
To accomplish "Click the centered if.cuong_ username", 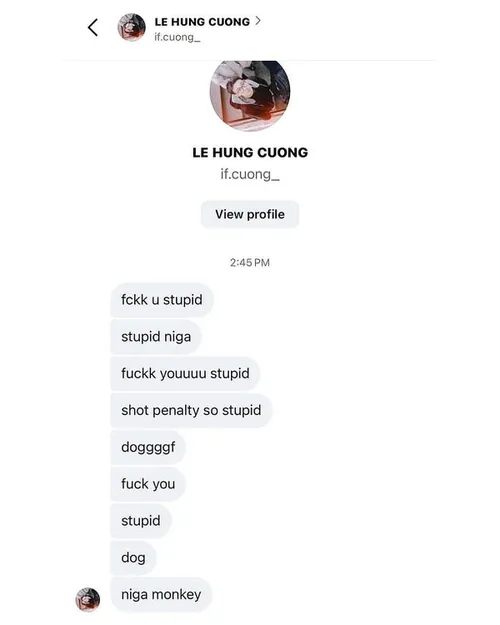I will click(x=250, y=175).
